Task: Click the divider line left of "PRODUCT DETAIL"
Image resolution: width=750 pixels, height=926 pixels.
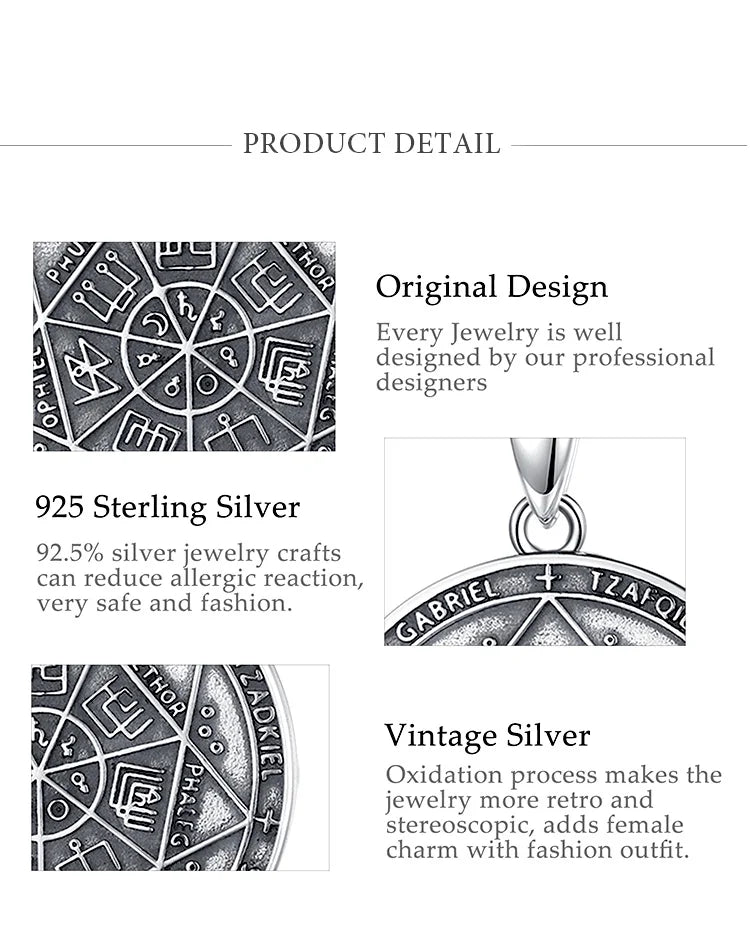Action: pyautogui.click(x=115, y=145)
